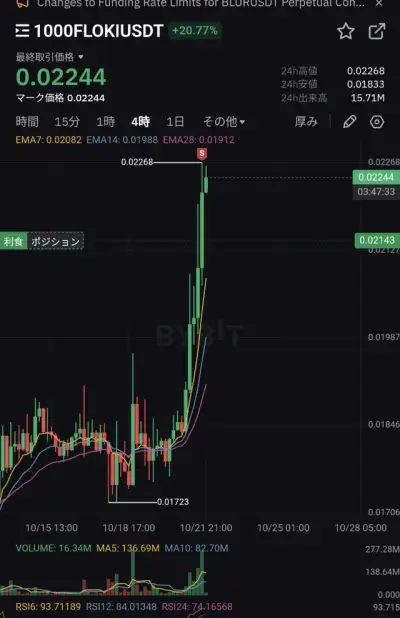Image resolution: width=400 pixels, height=618 pixels.
Task: Open chart settings hexagon icon
Action: [377, 122]
